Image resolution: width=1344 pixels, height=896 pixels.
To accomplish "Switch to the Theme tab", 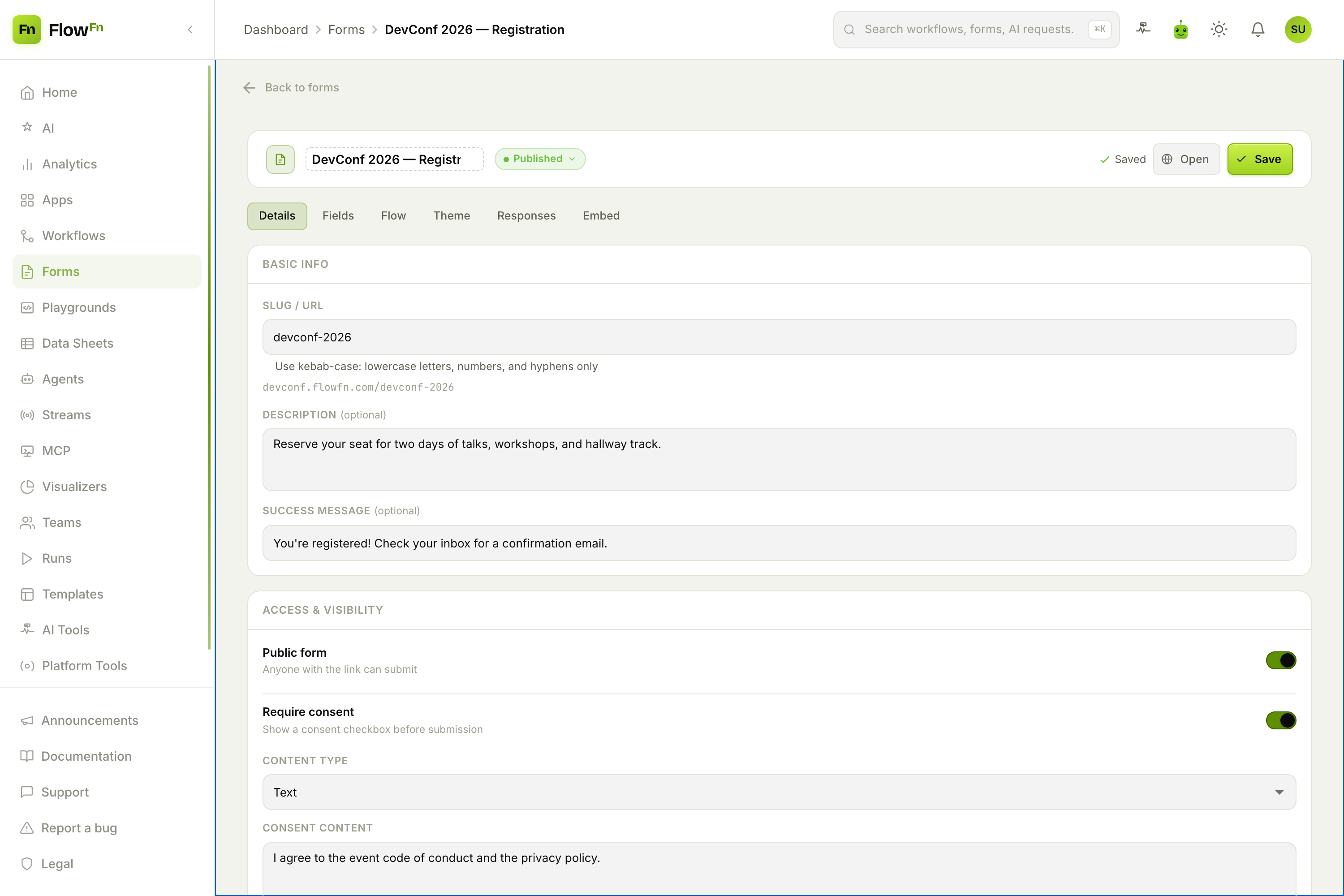I will point(452,216).
